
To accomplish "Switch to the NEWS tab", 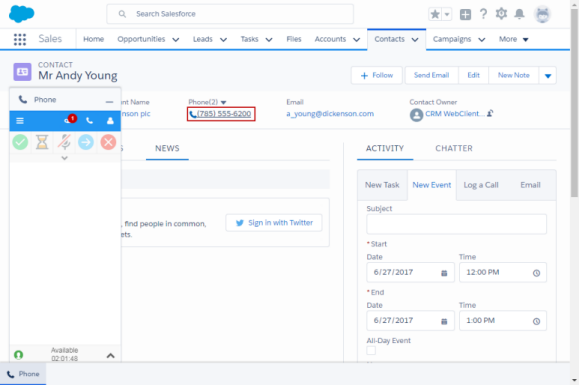I will tap(167, 148).
